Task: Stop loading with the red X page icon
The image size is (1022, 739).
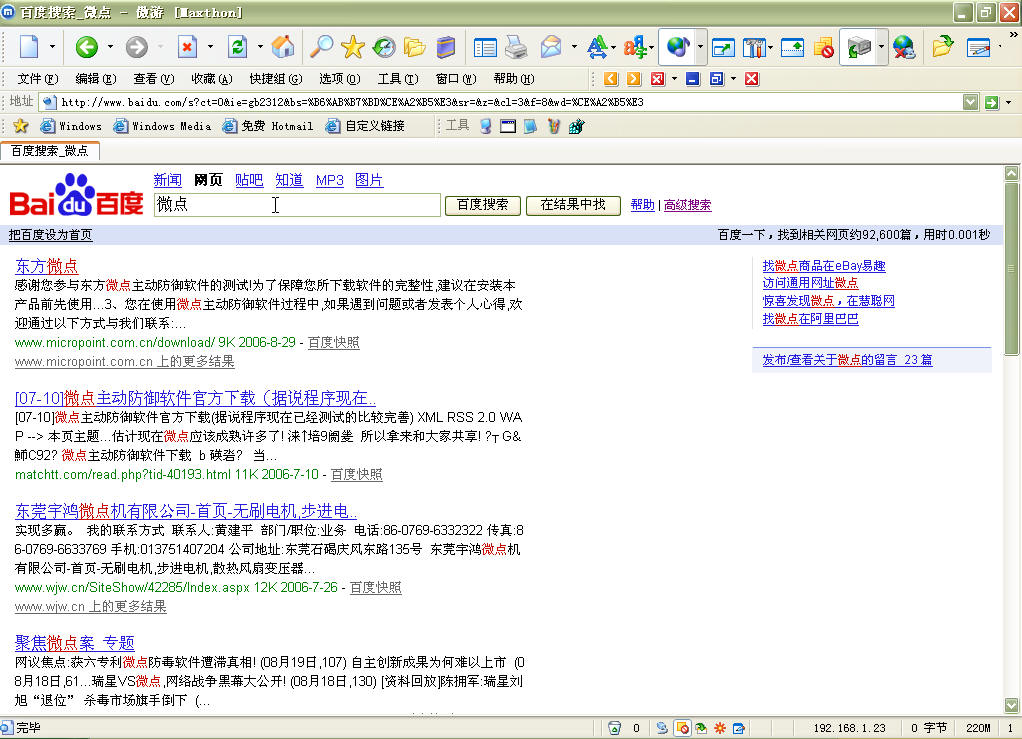Action: 187,47
